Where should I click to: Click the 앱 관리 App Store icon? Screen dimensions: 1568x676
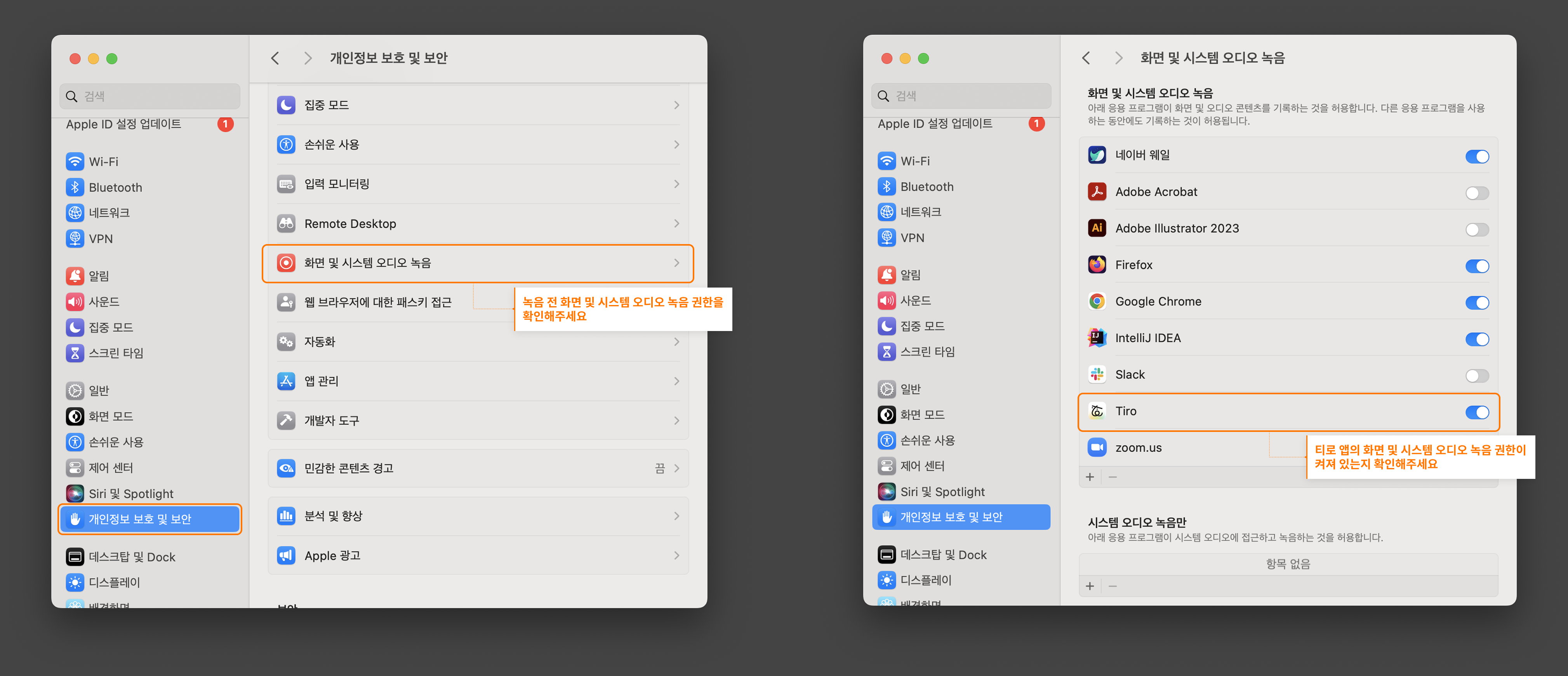click(286, 381)
